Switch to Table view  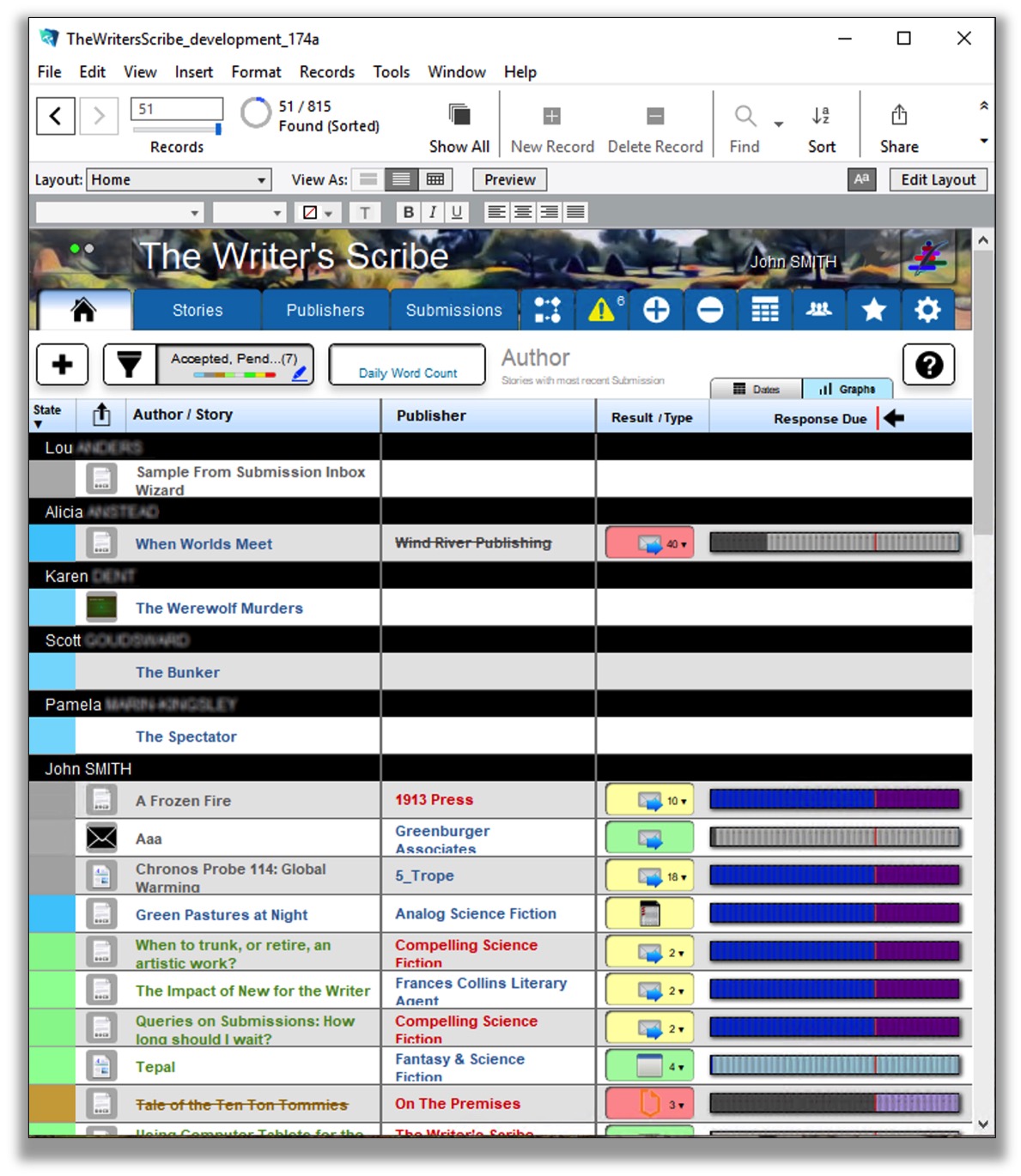(435, 179)
